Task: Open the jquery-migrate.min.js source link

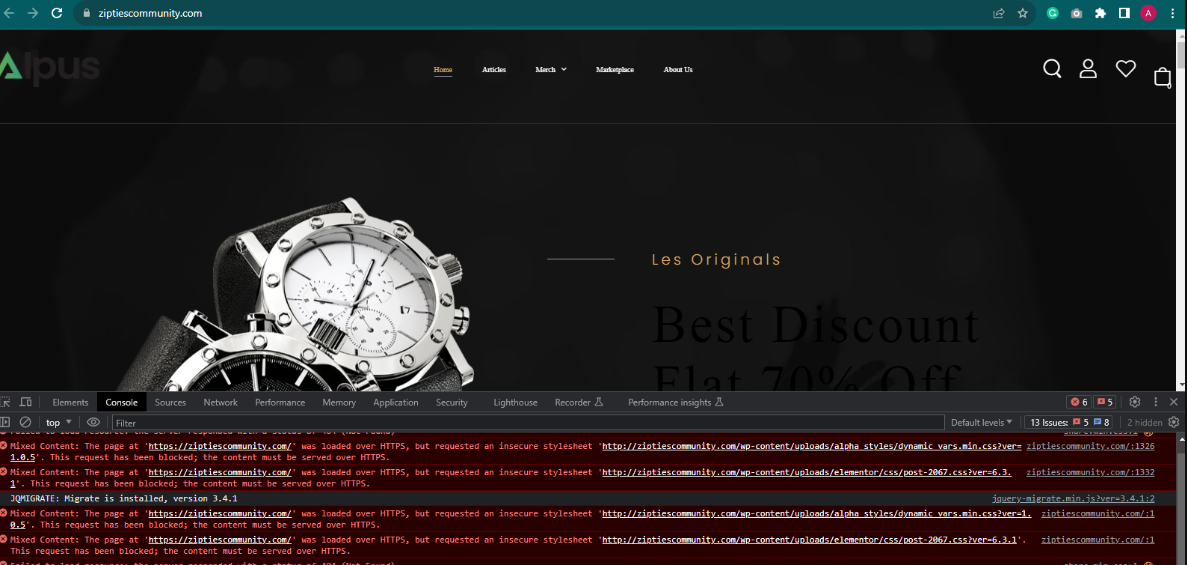Action: [1073, 498]
